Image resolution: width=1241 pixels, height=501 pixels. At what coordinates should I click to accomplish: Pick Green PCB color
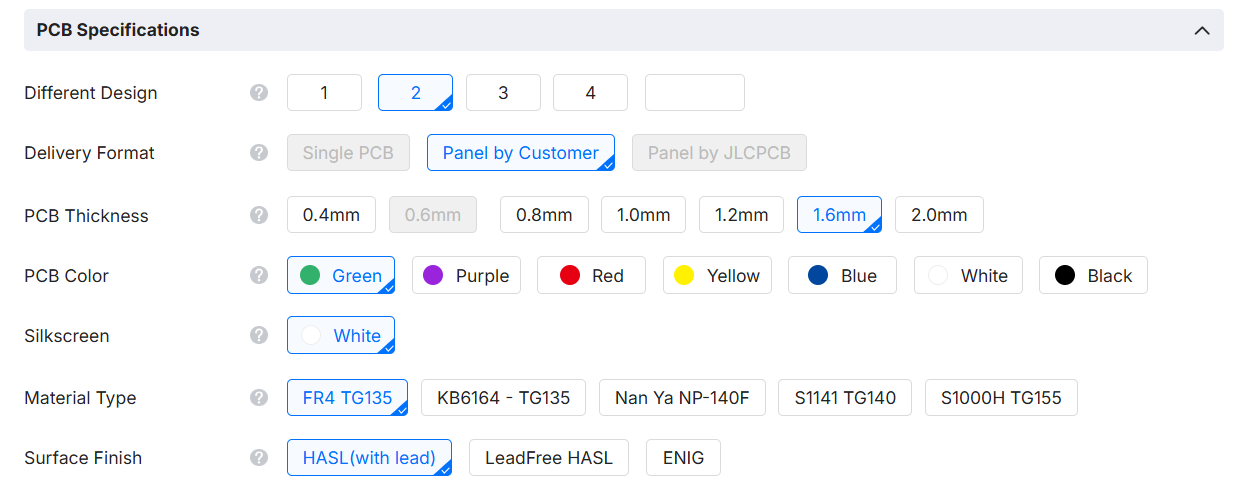[341, 275]
